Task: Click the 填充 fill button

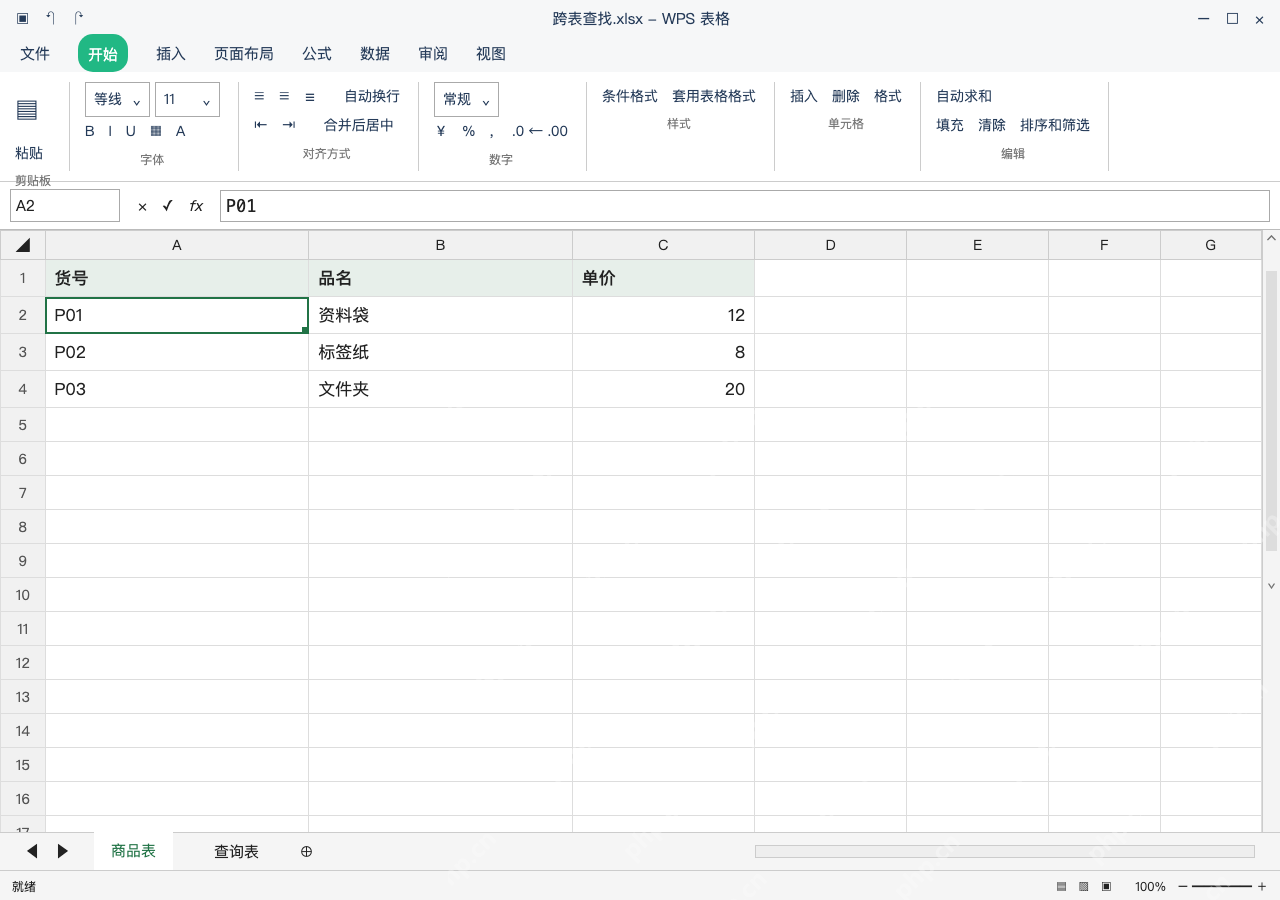Action: (950, 125)
